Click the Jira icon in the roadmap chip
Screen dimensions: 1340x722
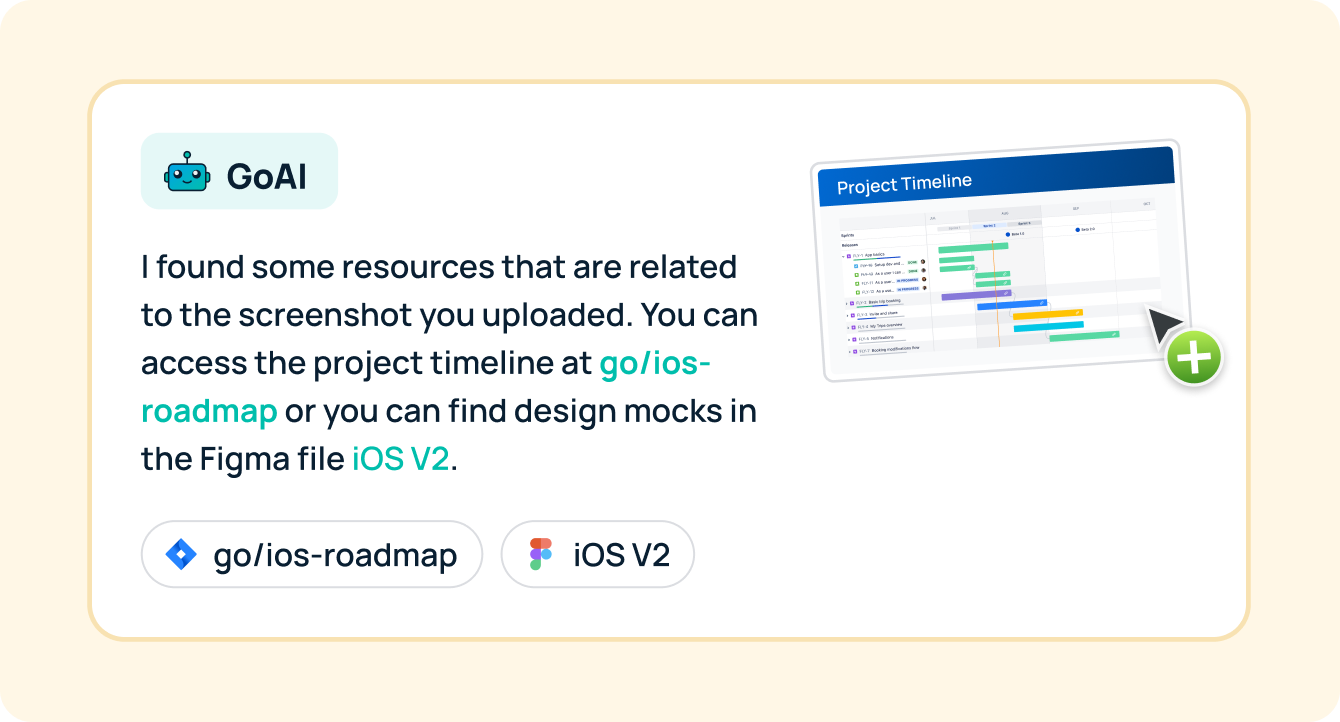point(181,554)
